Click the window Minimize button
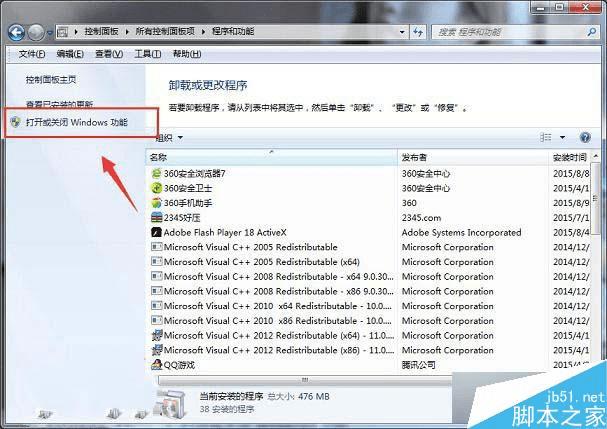Image resolution: width=607 pixels, height=429 pixels. pyautogui.click(x=540, y=7)
